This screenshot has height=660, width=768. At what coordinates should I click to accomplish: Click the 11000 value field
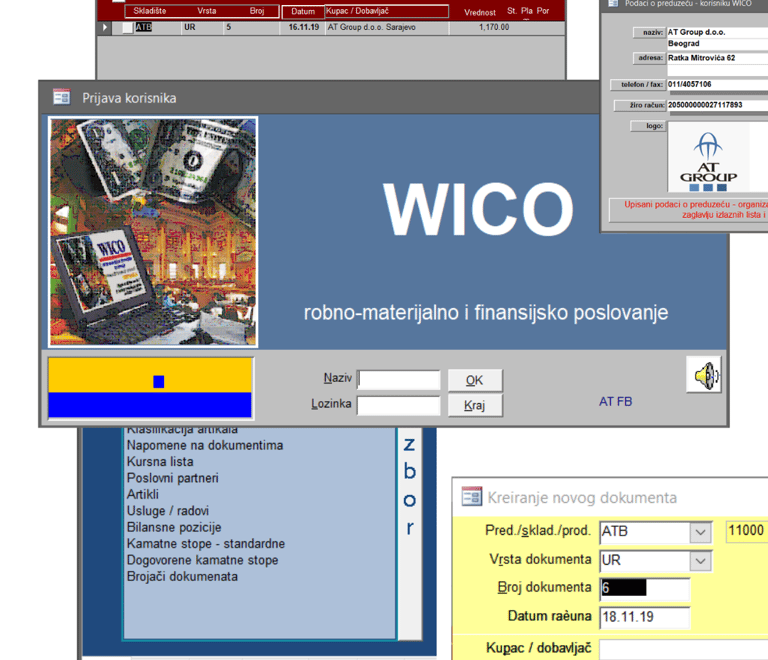click(x=746, y=531)
